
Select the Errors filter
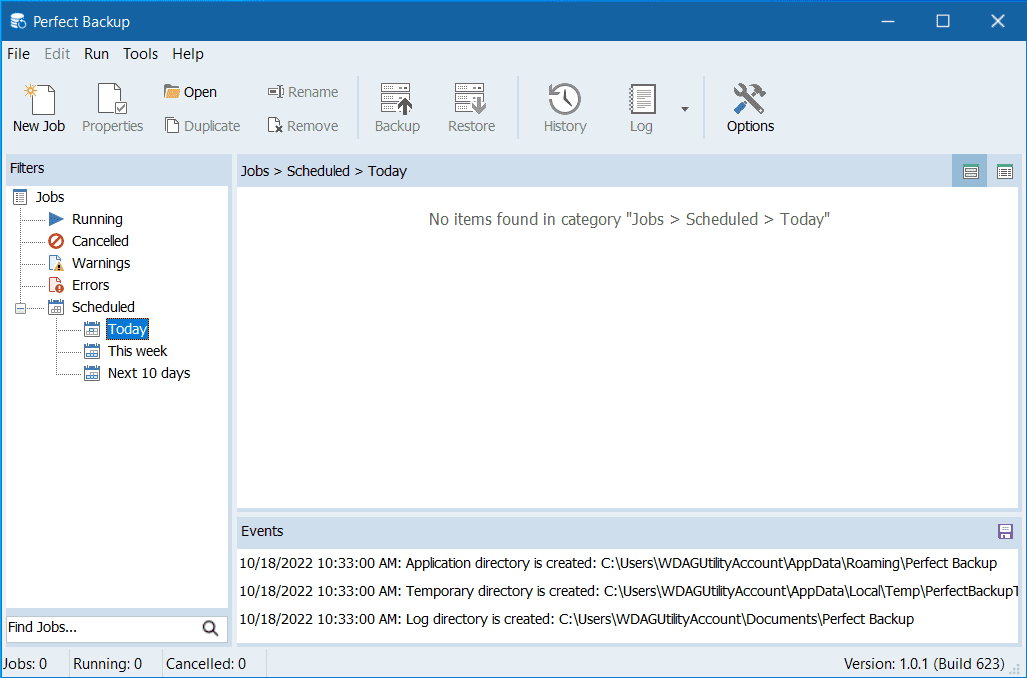(x=90, y=285)
